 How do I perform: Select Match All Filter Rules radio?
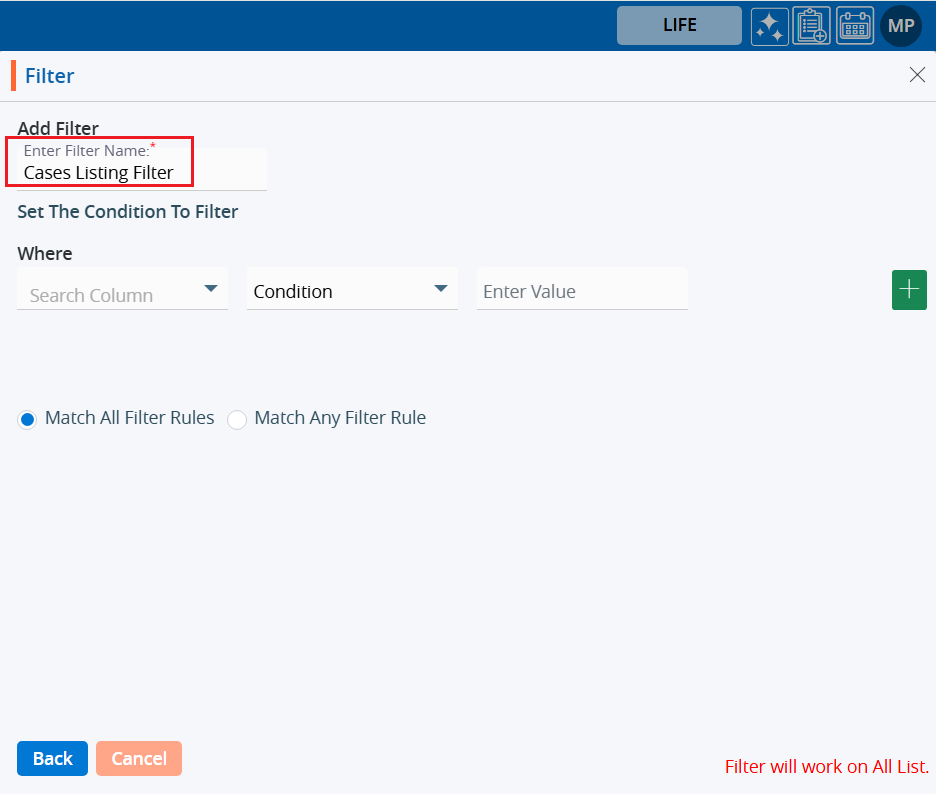coord(28,419)
